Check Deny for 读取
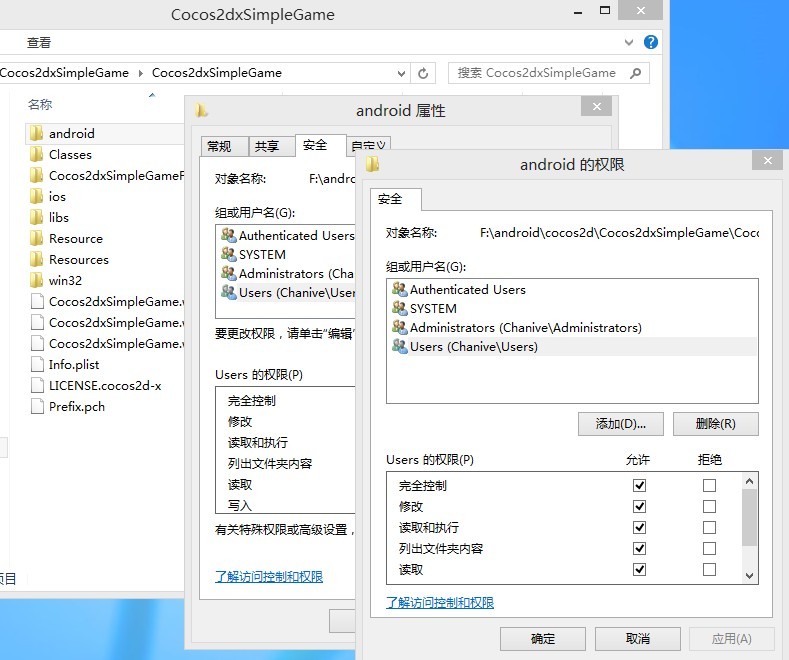 click(x=709, y=569)
